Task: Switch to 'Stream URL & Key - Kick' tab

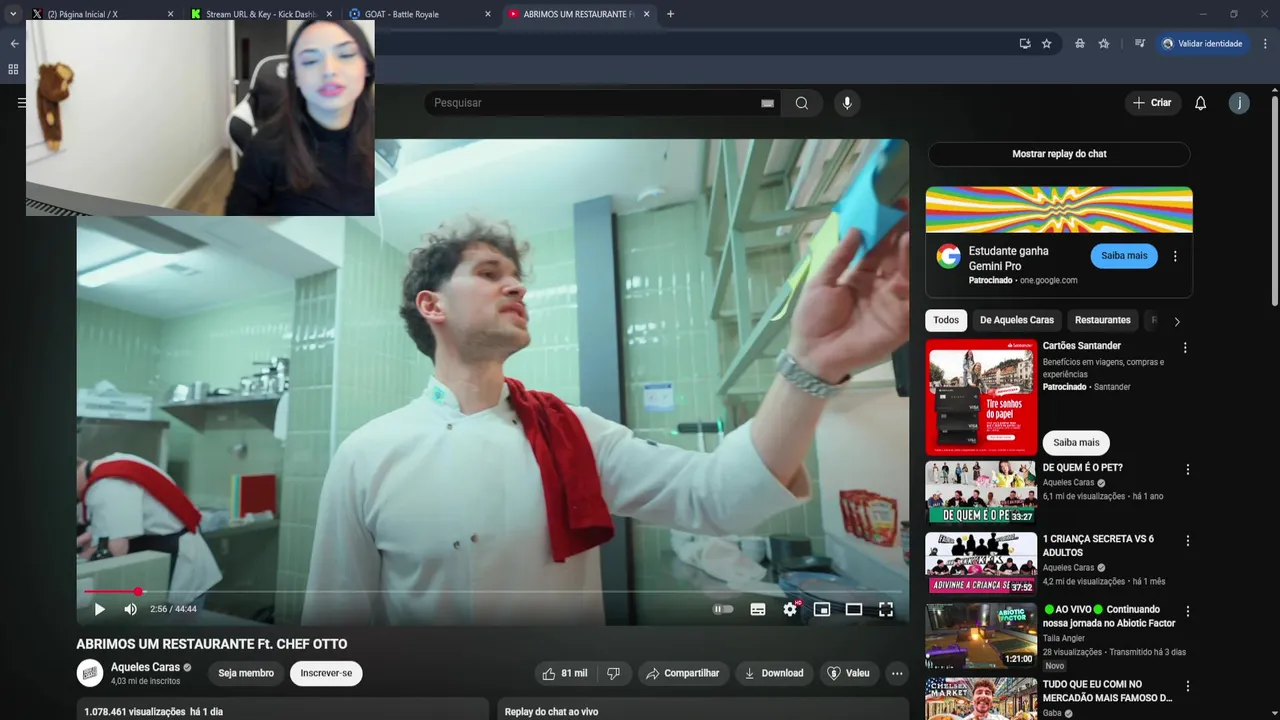Action: click(x=260, y=14)
